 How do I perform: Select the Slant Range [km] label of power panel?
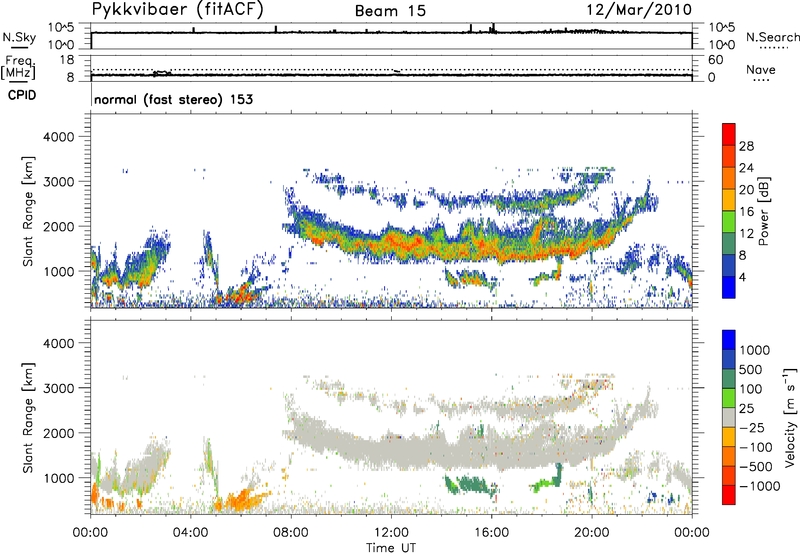tap(28, 211)
